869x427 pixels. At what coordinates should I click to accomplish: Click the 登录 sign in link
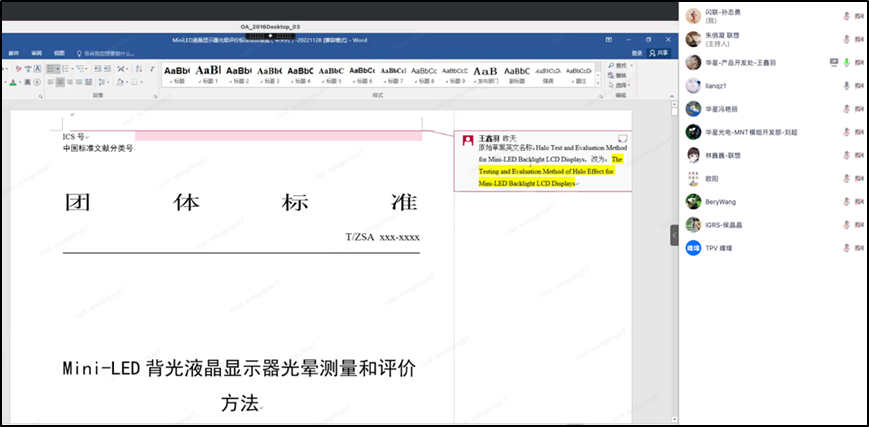tap(637, 53)
